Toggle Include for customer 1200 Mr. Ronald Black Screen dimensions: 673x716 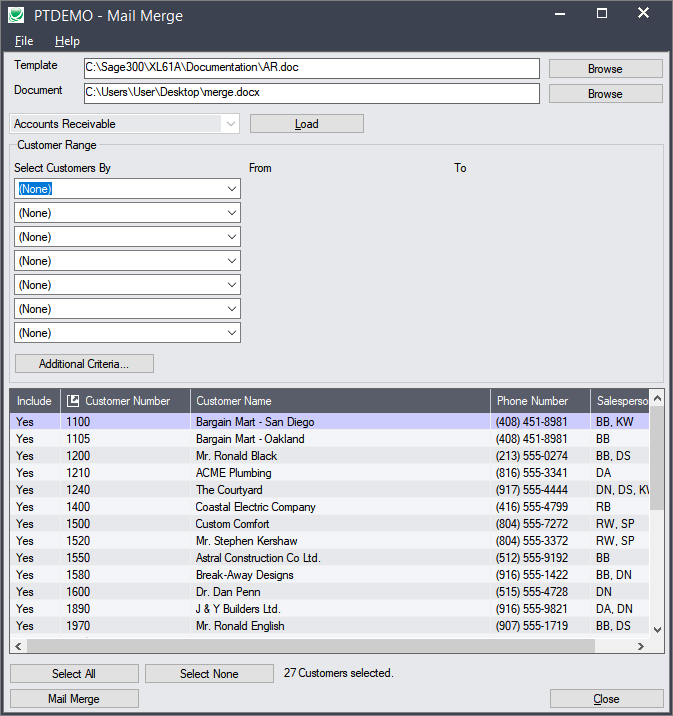pyautogui.click(x=25, y=456)
